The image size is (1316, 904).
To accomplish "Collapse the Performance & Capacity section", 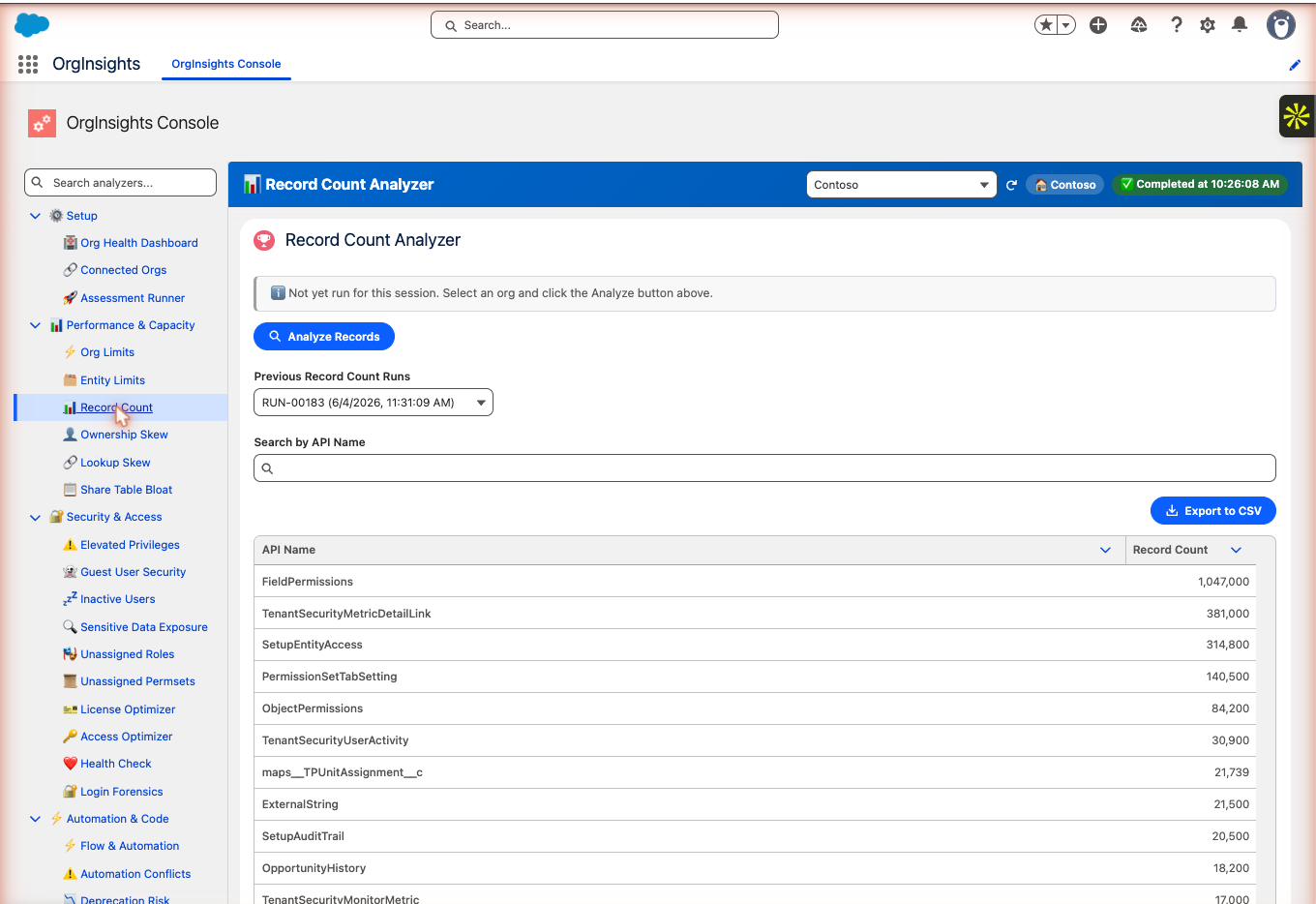I will [36, 325].
